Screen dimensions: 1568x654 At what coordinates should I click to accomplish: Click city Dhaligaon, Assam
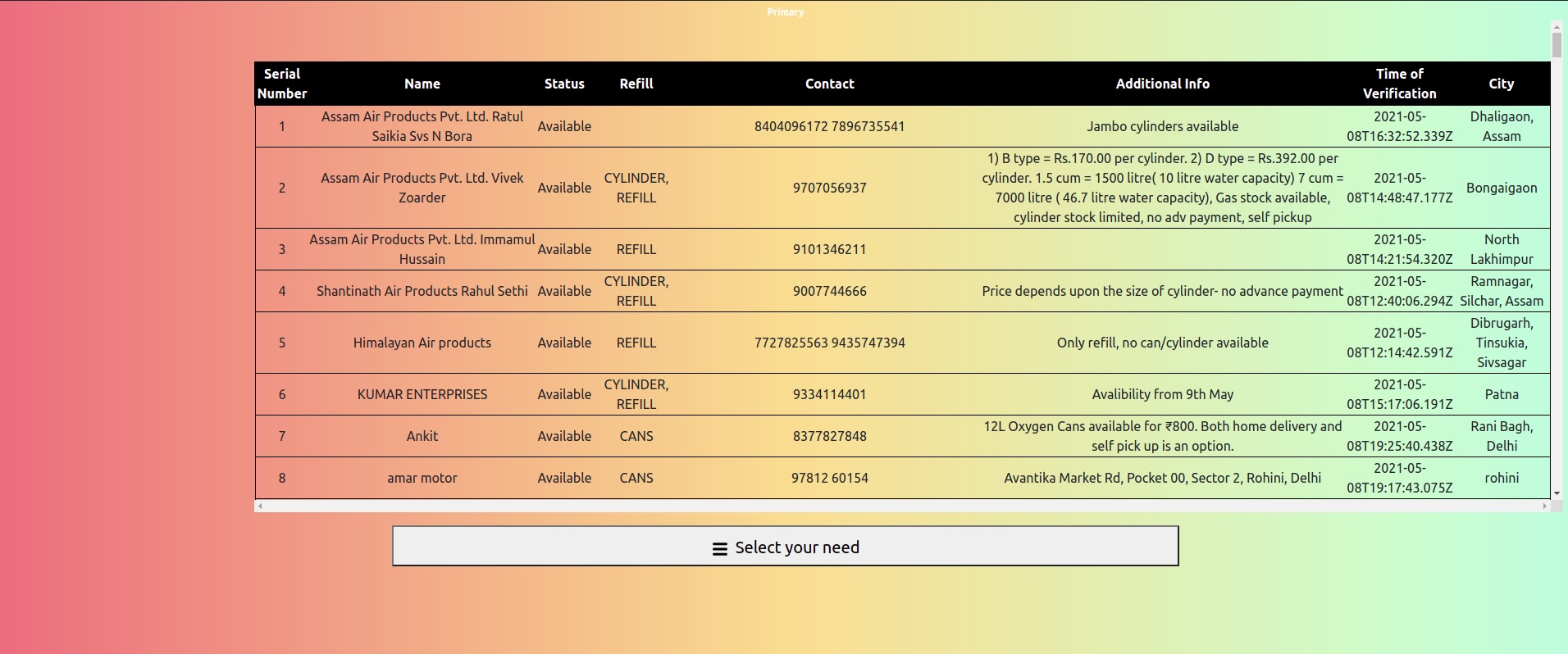coord(1501,126)
